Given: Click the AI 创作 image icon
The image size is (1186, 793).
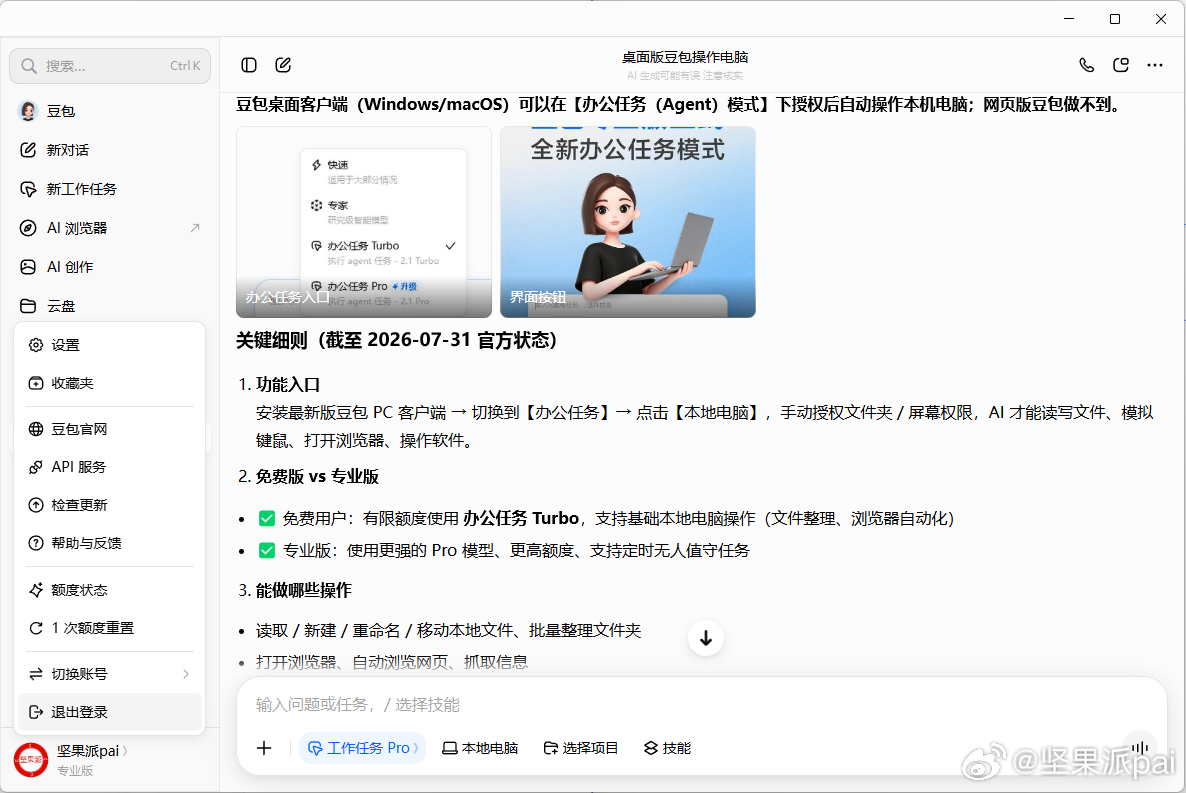Looking at the screenshot, I should click(28, 267).
